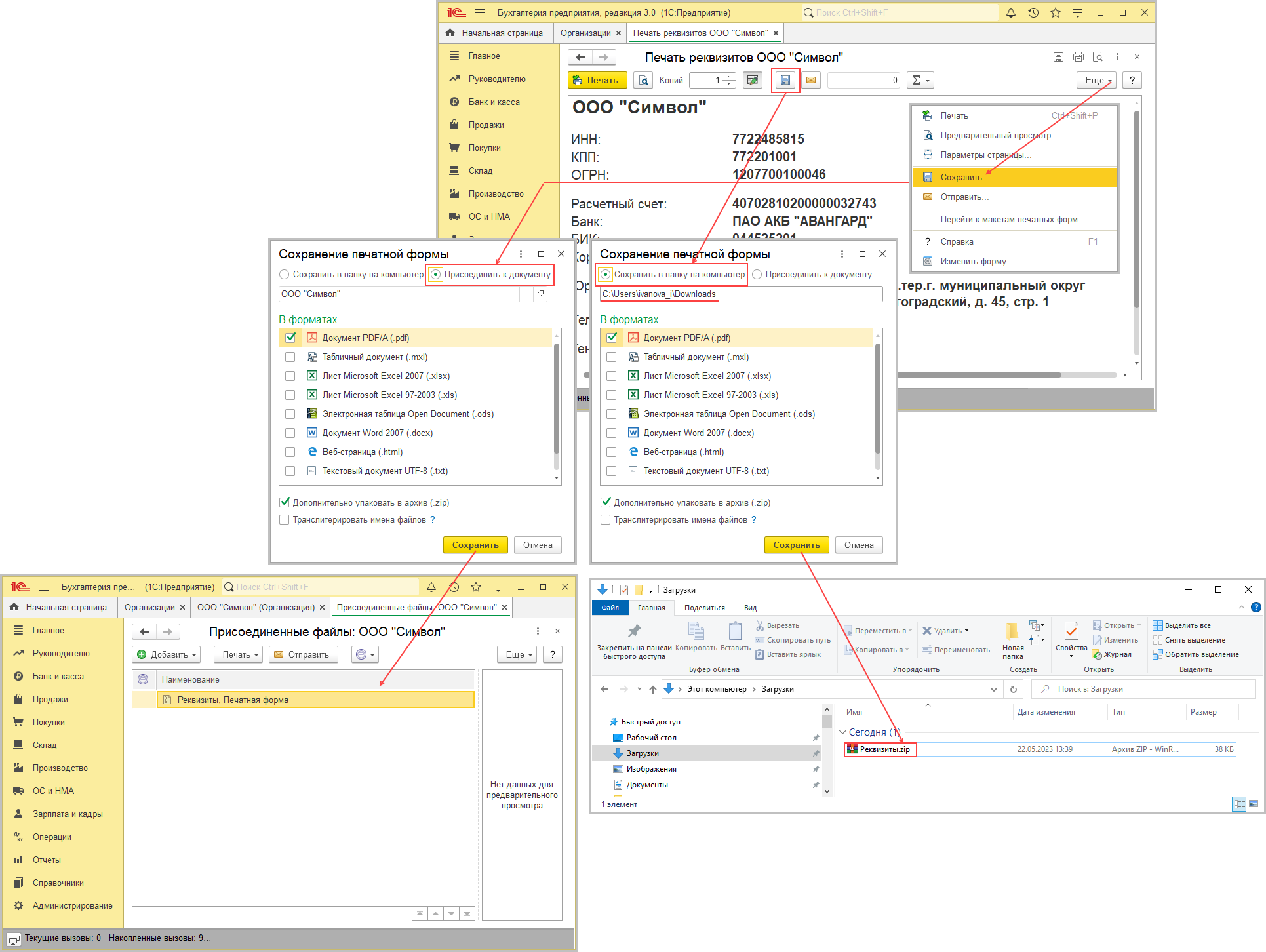The height and width of the screenshot is (952, 1266).
Task: Click Свойства icon in Explorer ribbon
Action: 1071,631
